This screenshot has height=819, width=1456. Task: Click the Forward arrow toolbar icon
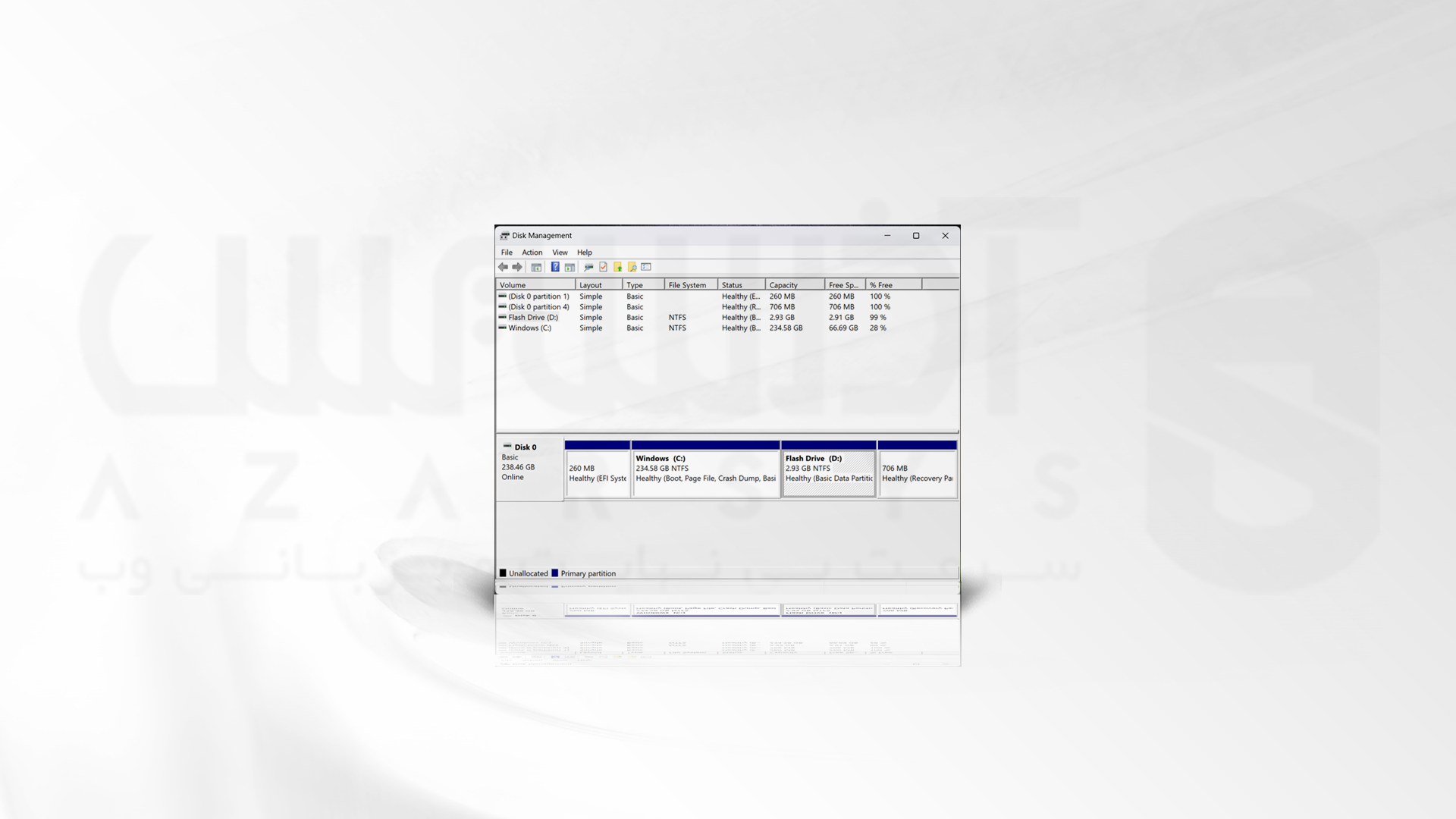(517, 267)
